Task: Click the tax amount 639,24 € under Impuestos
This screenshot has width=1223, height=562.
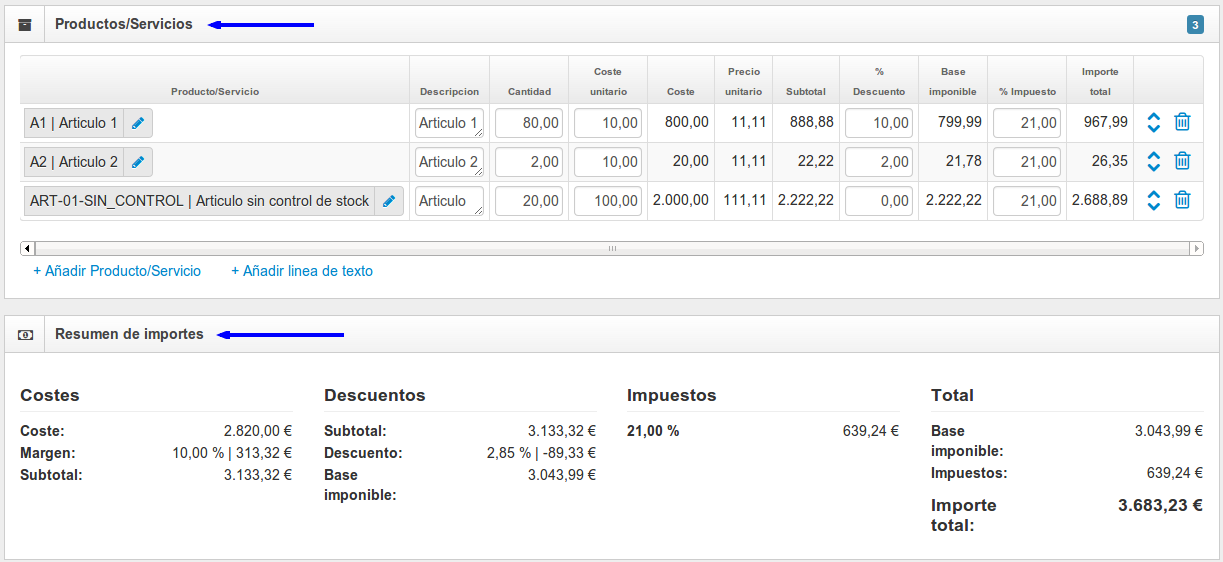Action: 871,431
